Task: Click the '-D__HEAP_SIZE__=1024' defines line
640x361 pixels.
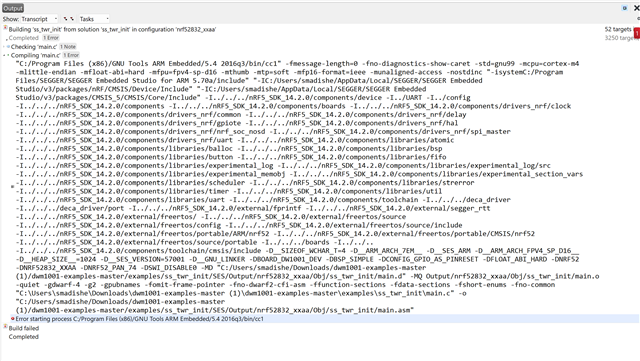Action: click(297, 259)
